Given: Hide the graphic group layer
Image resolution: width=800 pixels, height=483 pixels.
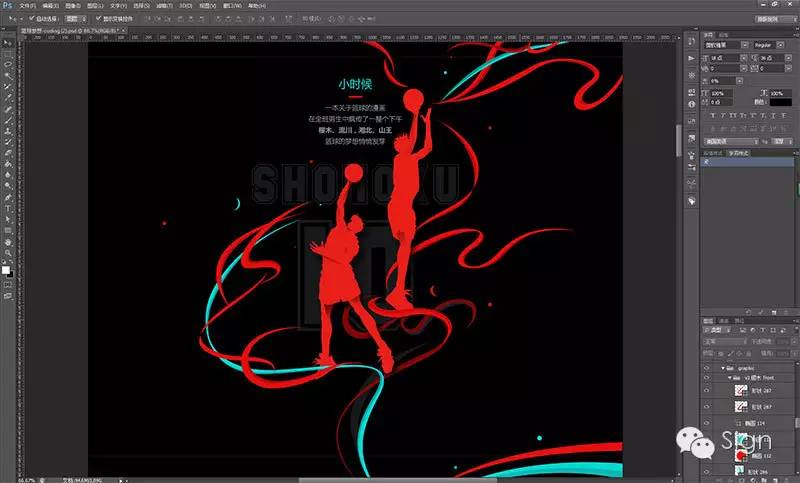Looking at the screenshot, I should pos(706,367).
